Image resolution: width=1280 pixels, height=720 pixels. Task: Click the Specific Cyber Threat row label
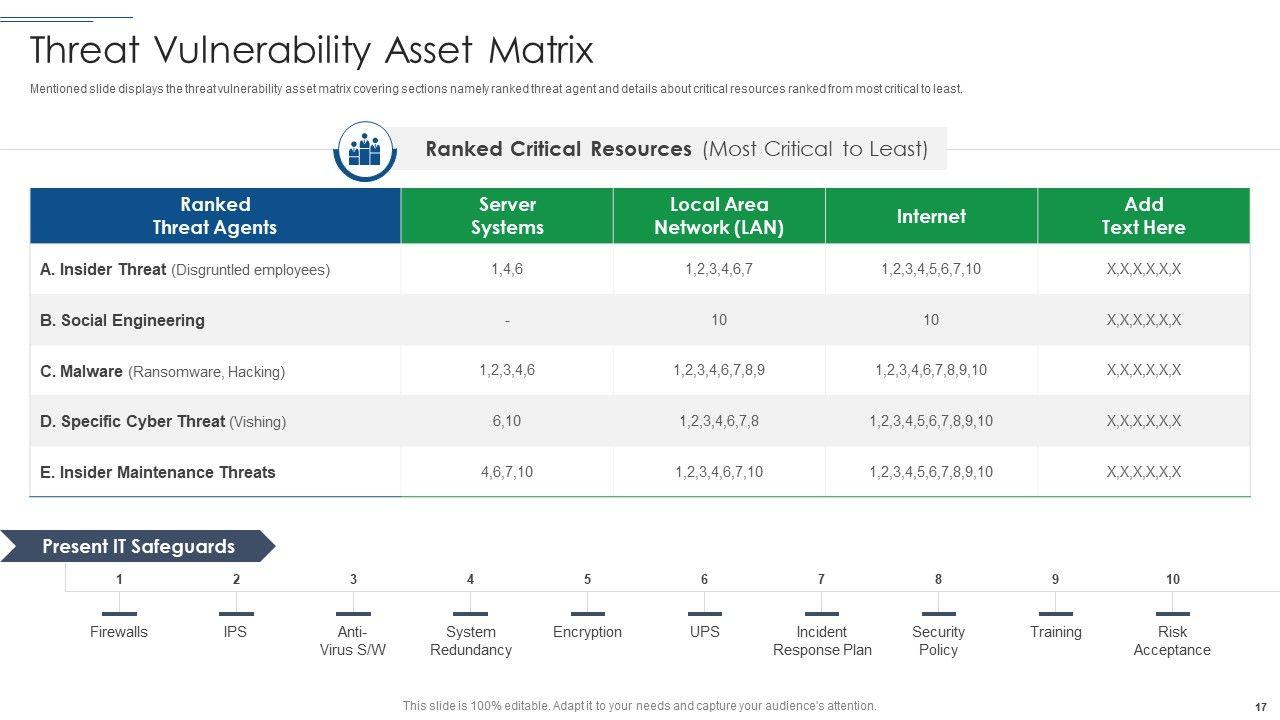point(163,422)
